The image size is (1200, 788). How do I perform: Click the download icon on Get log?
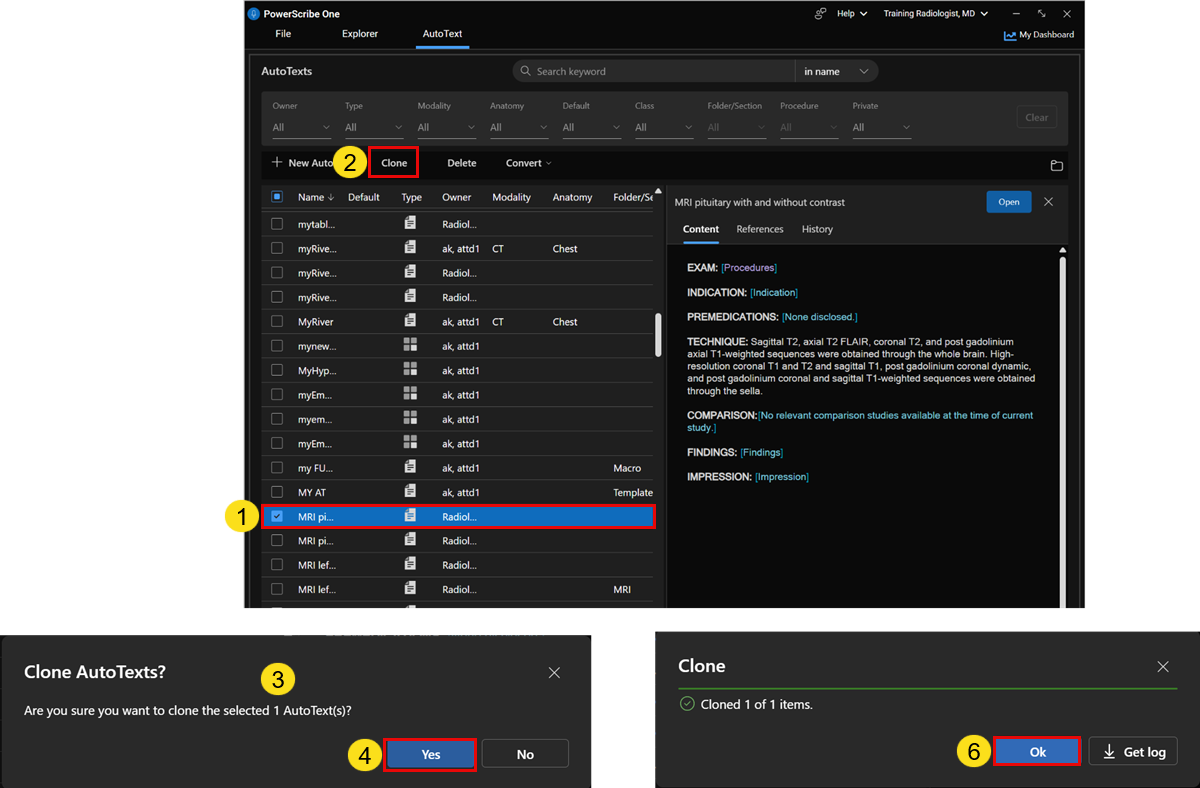1109,752
